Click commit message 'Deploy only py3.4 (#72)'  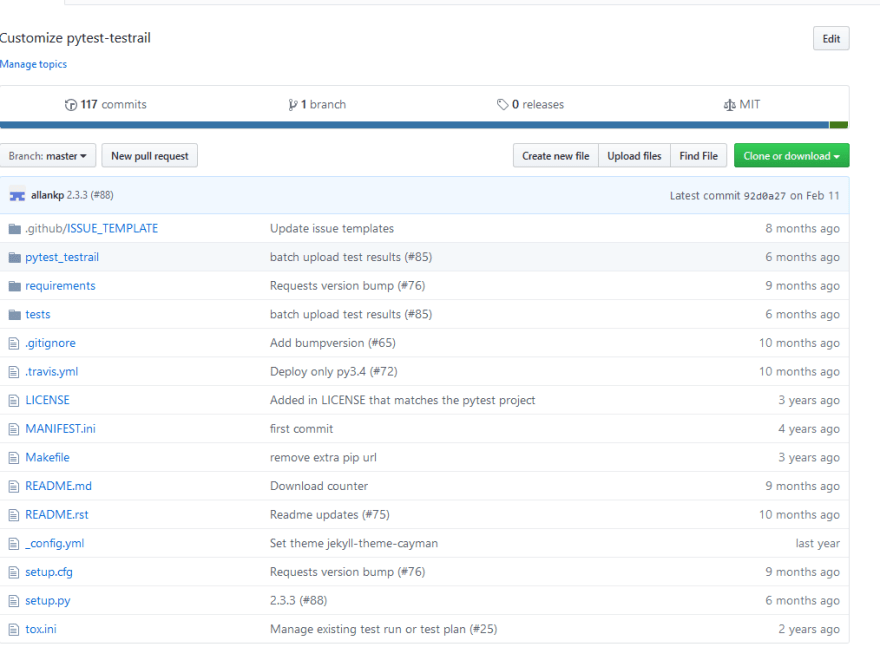click(333, 371)
